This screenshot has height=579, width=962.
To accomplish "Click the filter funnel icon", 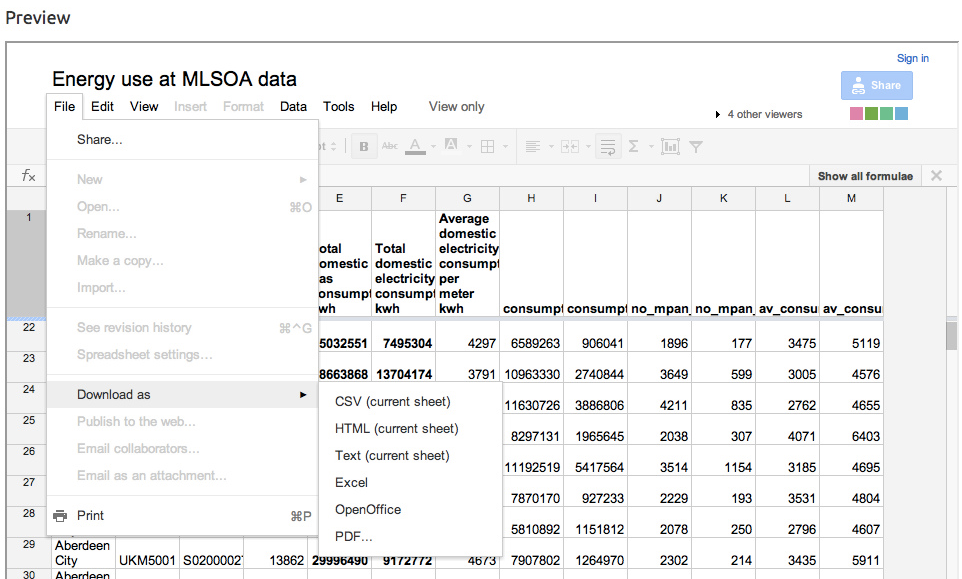I will coord(696,147).
